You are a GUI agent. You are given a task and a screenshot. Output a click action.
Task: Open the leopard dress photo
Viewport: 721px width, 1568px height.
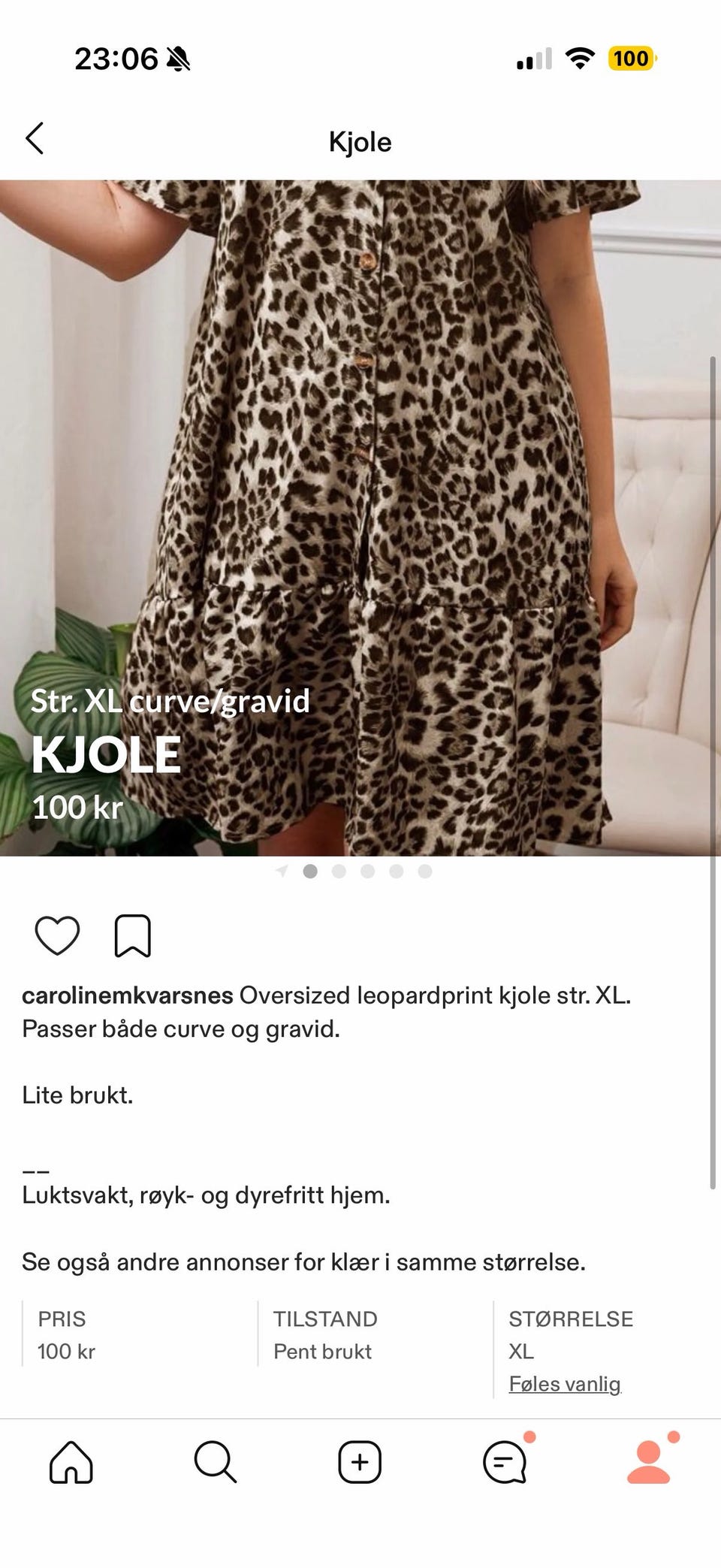tap(360, 518)
